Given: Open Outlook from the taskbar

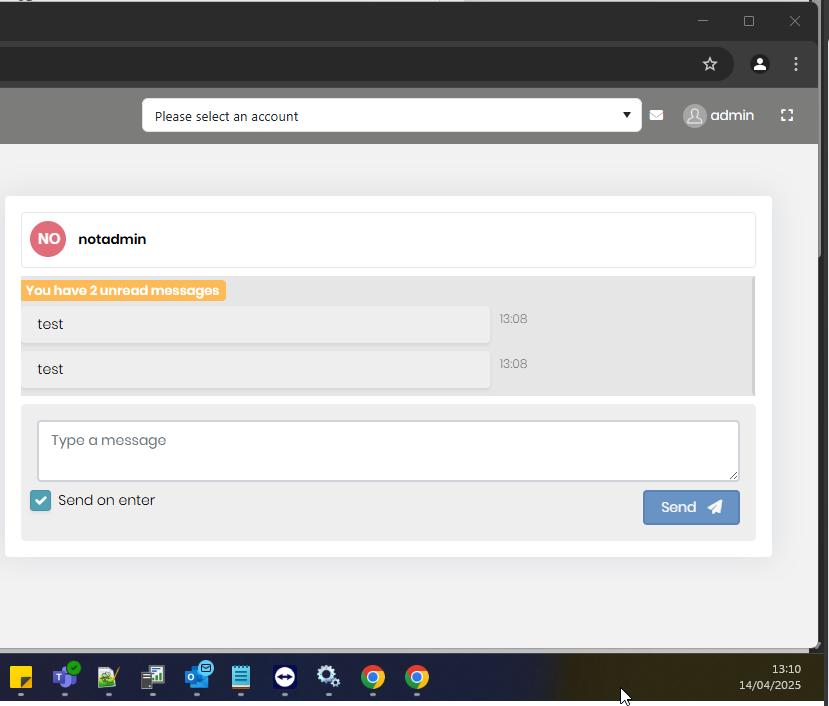Looking at the screenshot, I should (x=198, y=676).
